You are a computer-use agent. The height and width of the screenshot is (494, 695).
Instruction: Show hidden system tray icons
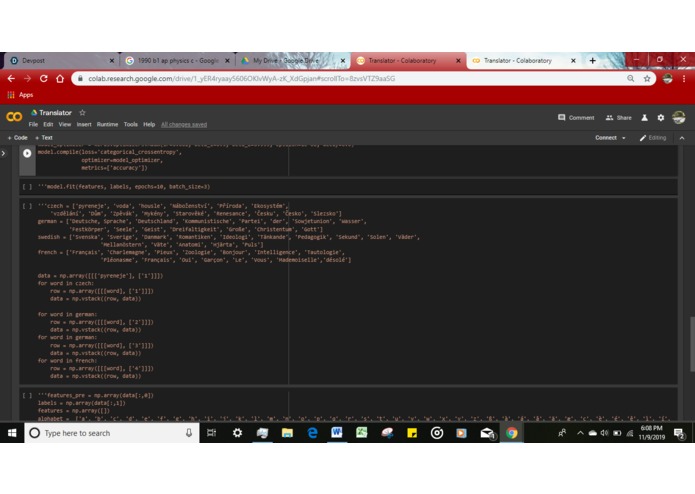[x=580, y=433]
